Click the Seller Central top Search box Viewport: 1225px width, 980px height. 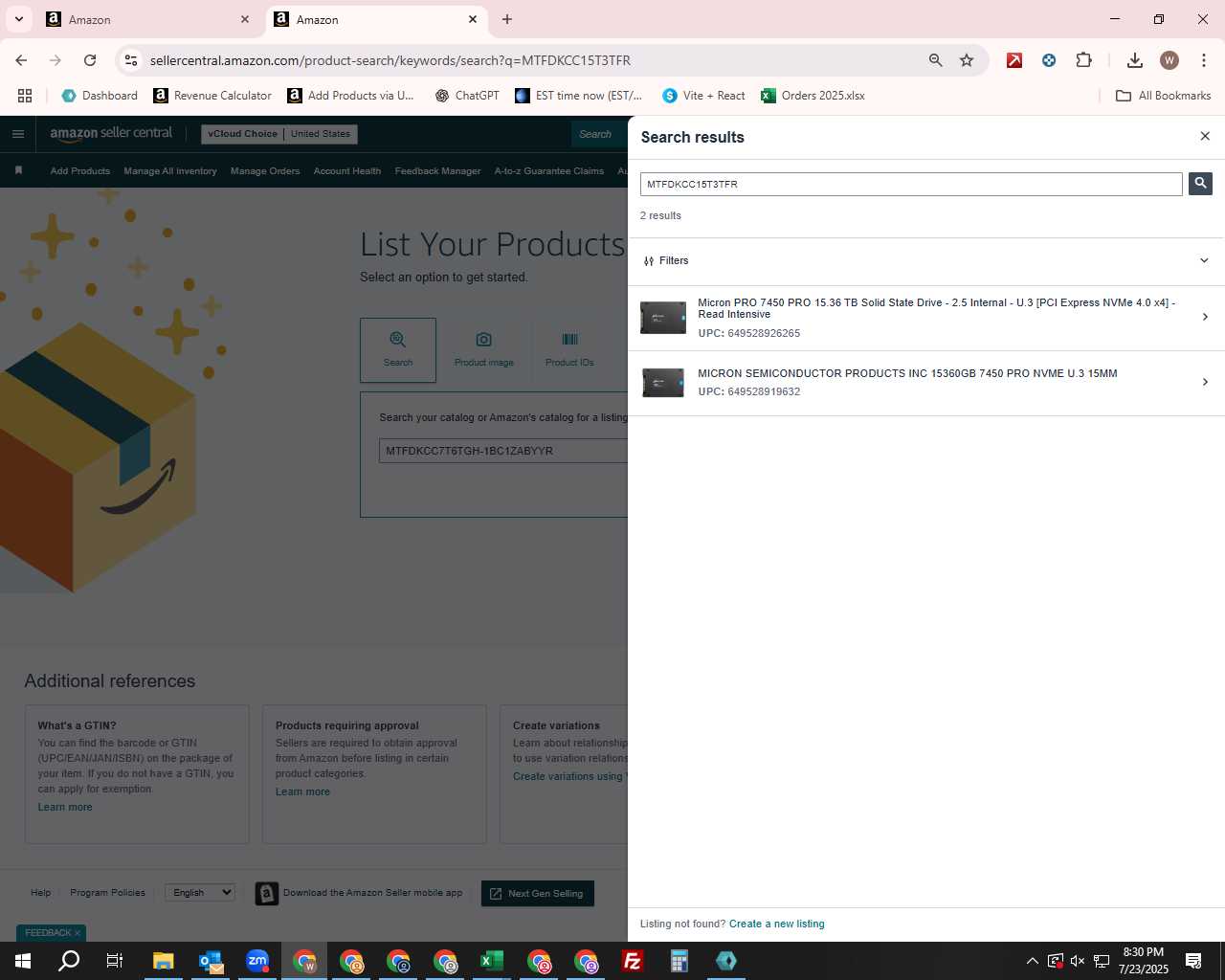pos(599,134)
